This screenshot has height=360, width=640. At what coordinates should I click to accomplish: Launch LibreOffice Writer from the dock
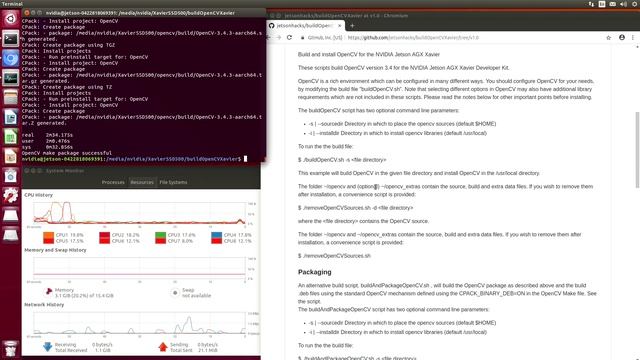(x=11, y=117)
